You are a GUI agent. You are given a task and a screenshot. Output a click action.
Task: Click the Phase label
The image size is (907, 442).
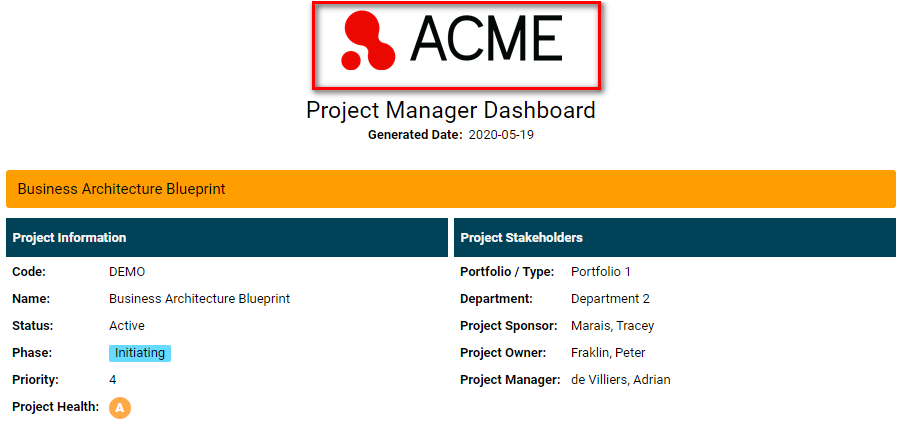(x=32, y=353)
